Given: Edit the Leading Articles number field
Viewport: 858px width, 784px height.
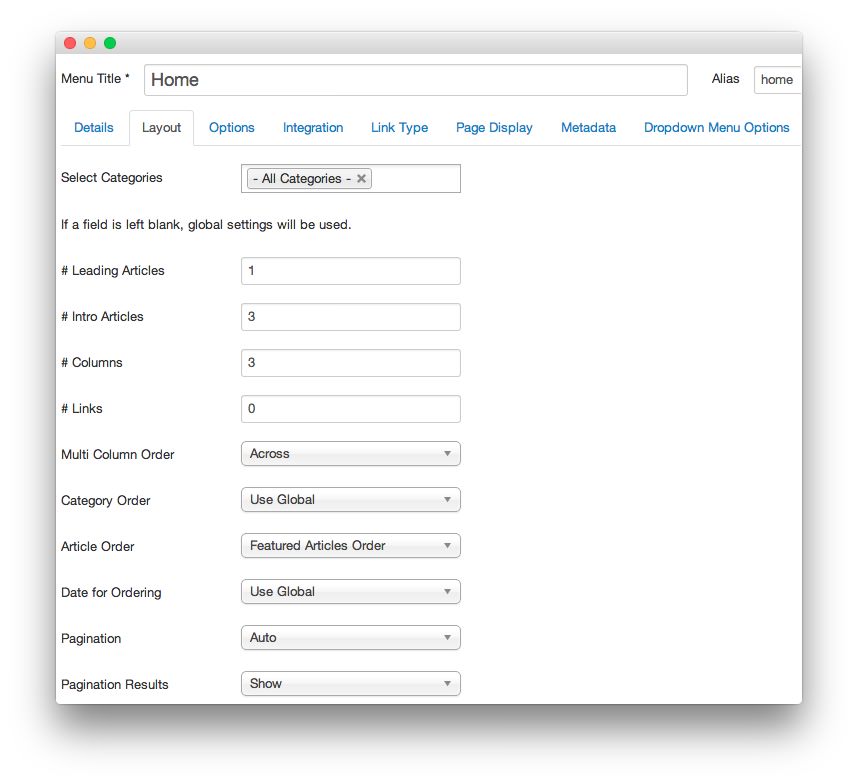Looking at the screenshot, I should coord(351,271).
